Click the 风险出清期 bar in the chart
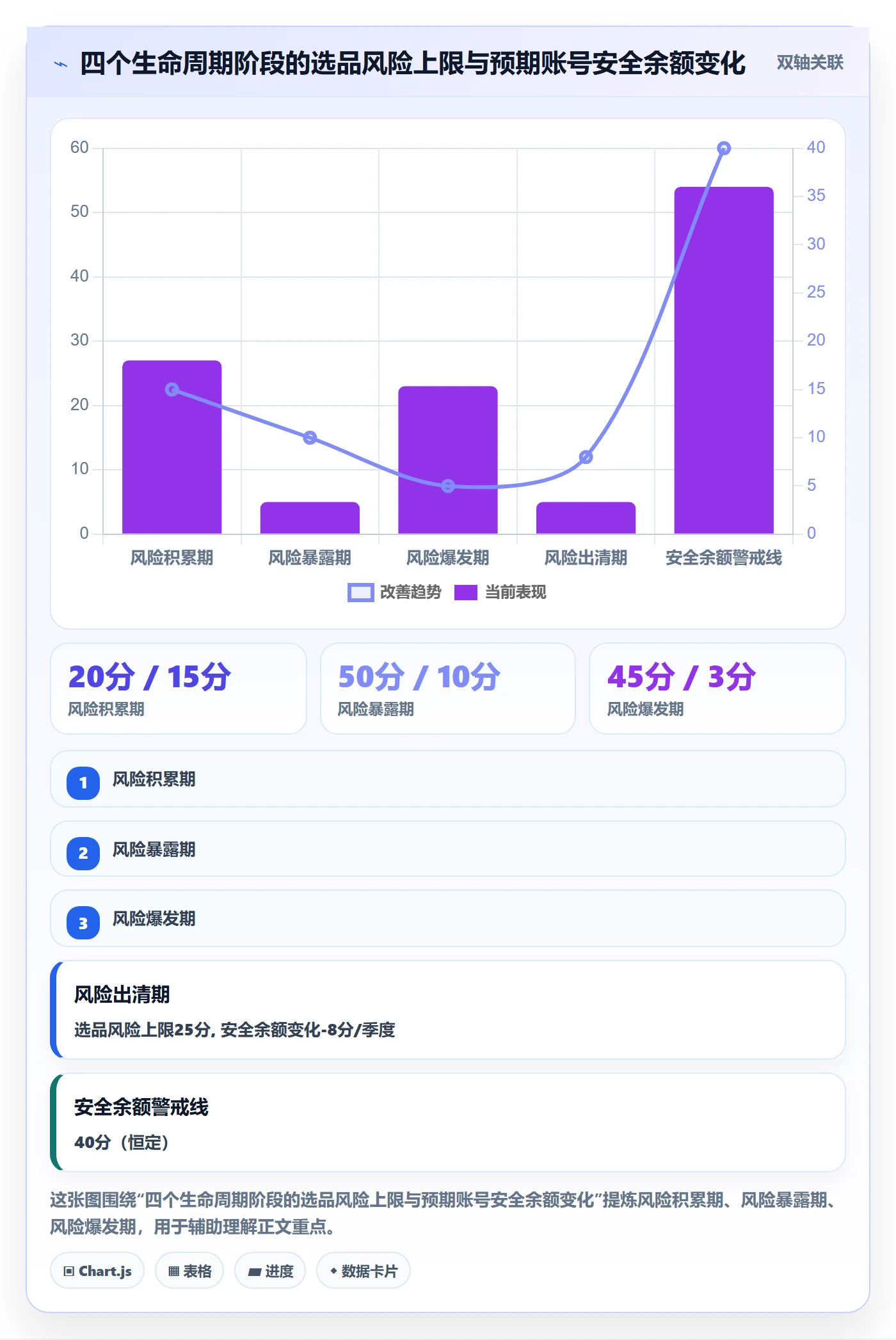The image size is (896, 1340). 586,518
